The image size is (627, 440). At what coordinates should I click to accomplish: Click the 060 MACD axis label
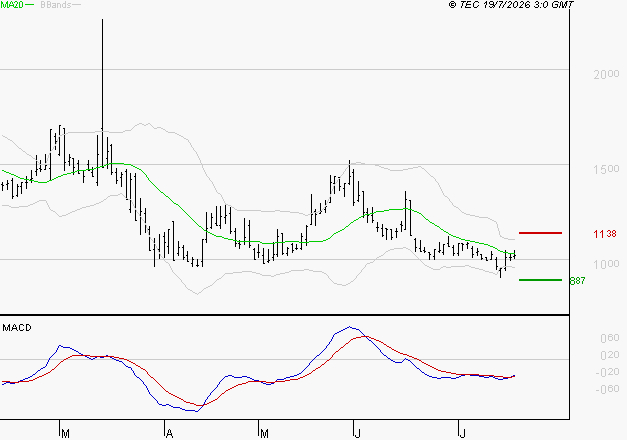coord(610,338)
